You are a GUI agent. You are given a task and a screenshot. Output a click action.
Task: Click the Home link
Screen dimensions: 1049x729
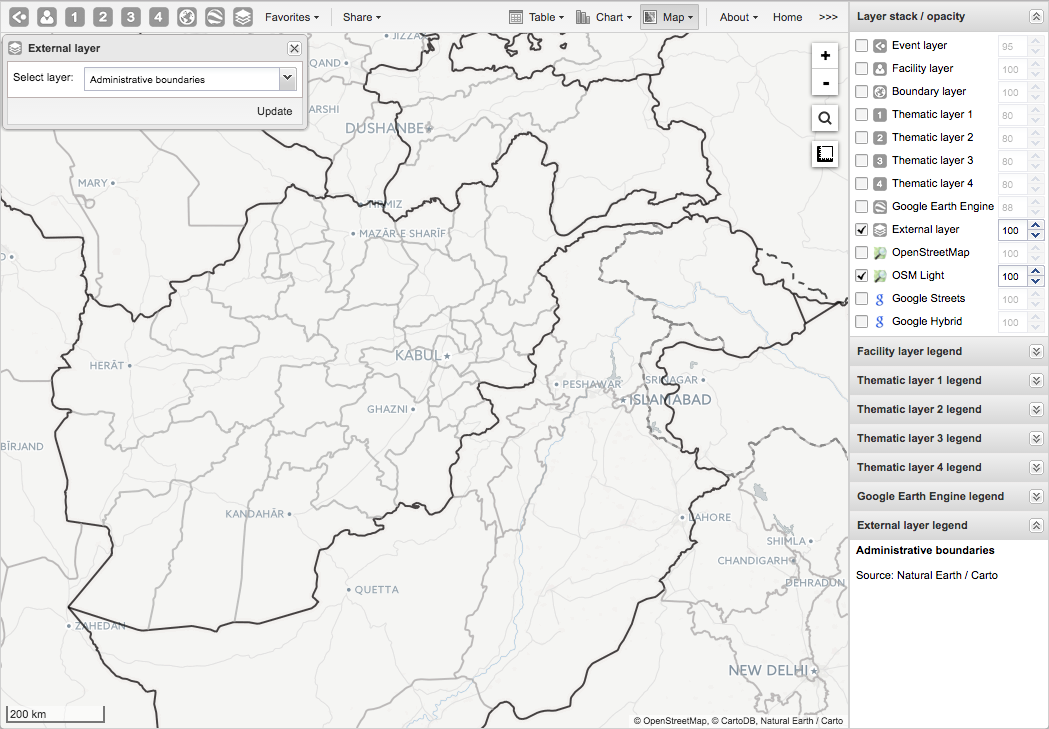(x=787, y=16)
